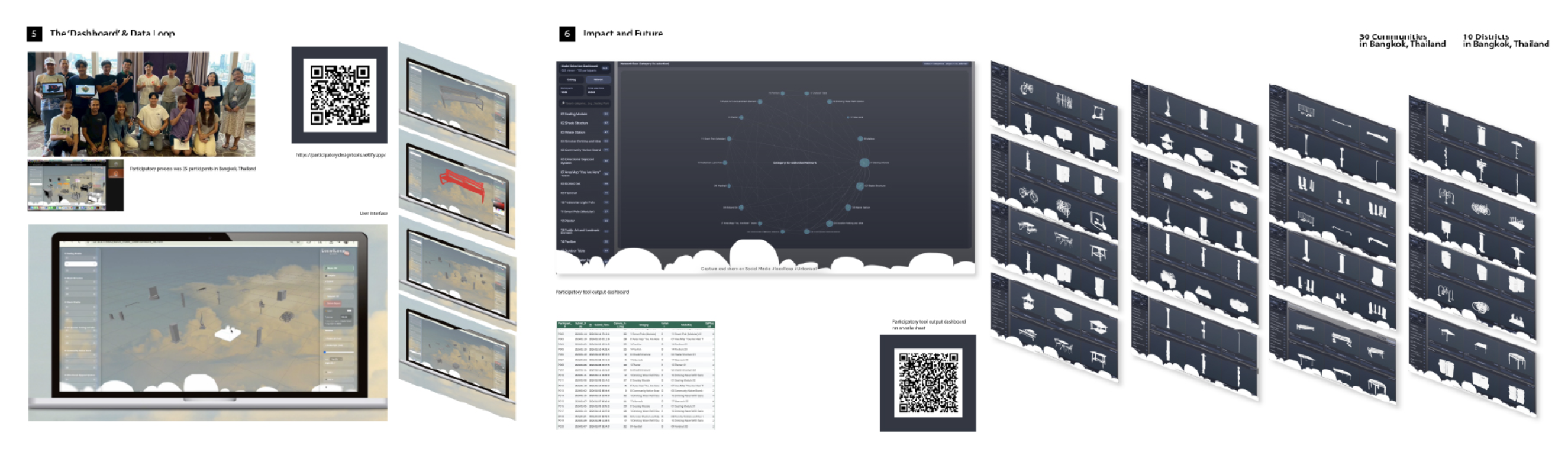Select the 03 Waste Station category row
Image resolution: width=1568 pixels, height=452 pixels.
585,133
